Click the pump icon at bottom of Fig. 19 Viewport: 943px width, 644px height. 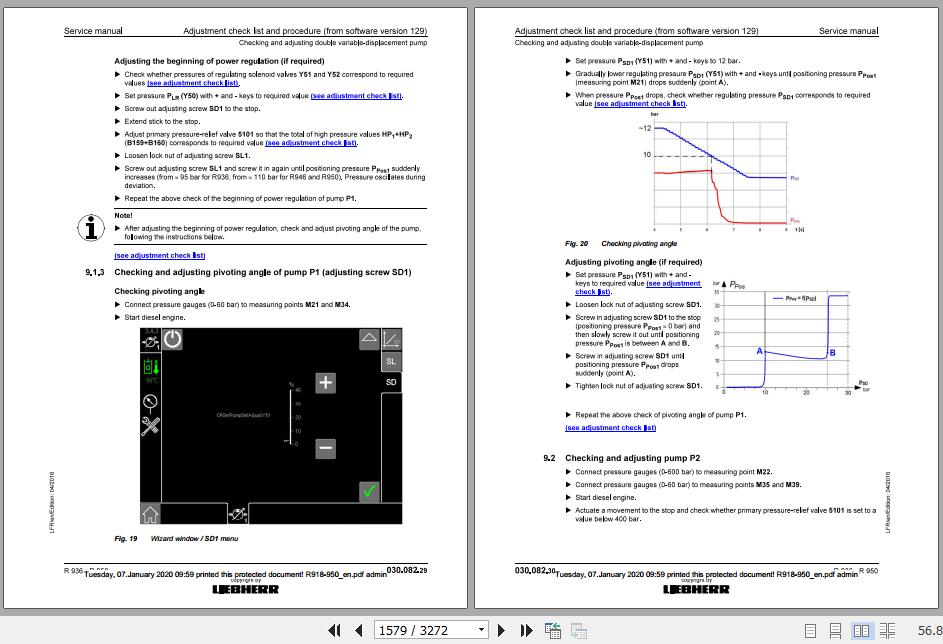[x=238, y=514]
